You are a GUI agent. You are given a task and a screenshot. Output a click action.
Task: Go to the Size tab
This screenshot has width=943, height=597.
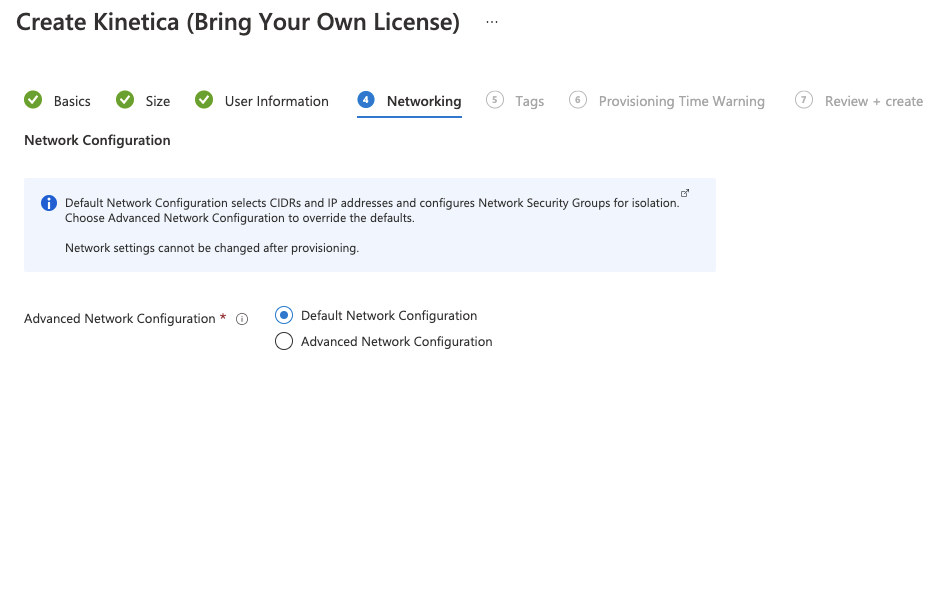coord(158,101)
